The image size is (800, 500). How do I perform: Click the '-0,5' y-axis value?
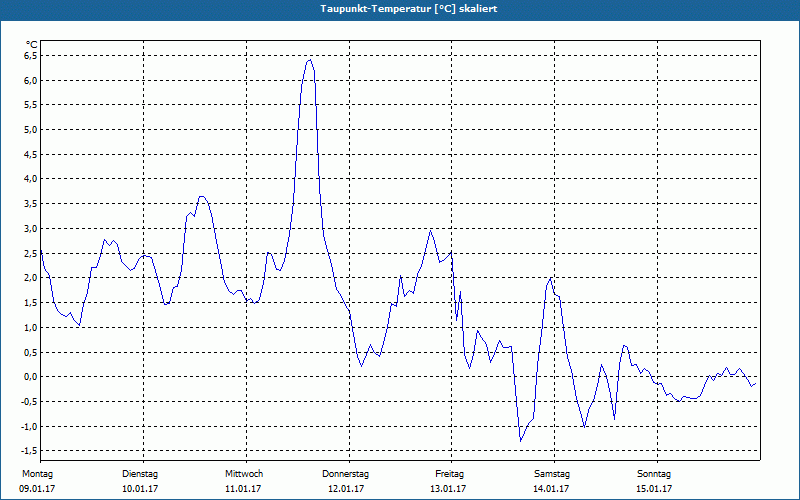30,402
